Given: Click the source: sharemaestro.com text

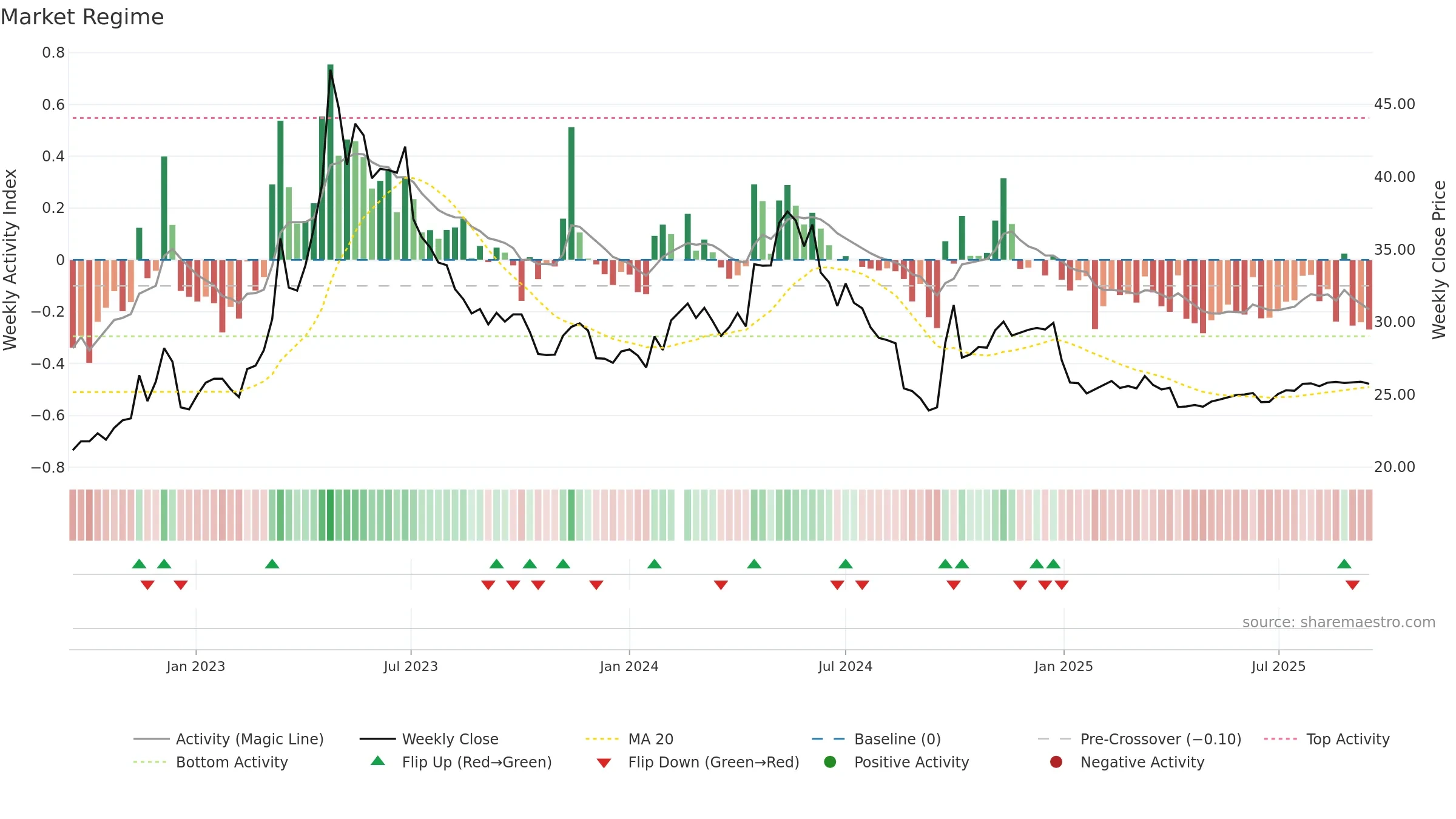Looking at the screenshot, I should pyautogui.click(x=1339, y=622).
